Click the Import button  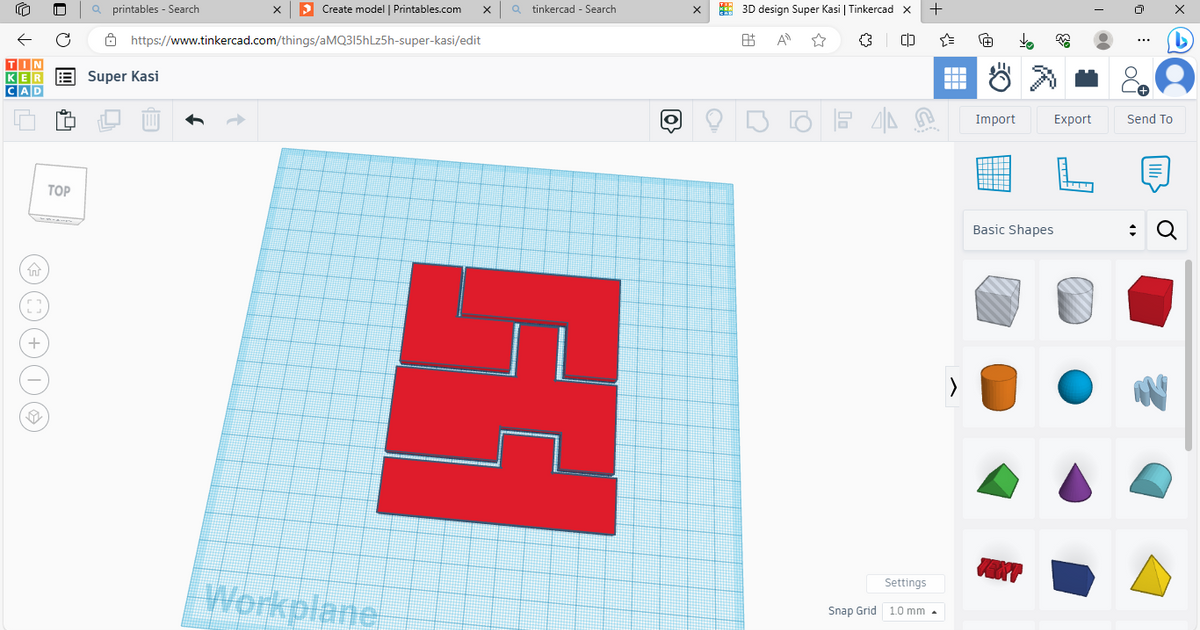[x=994, y=119]
